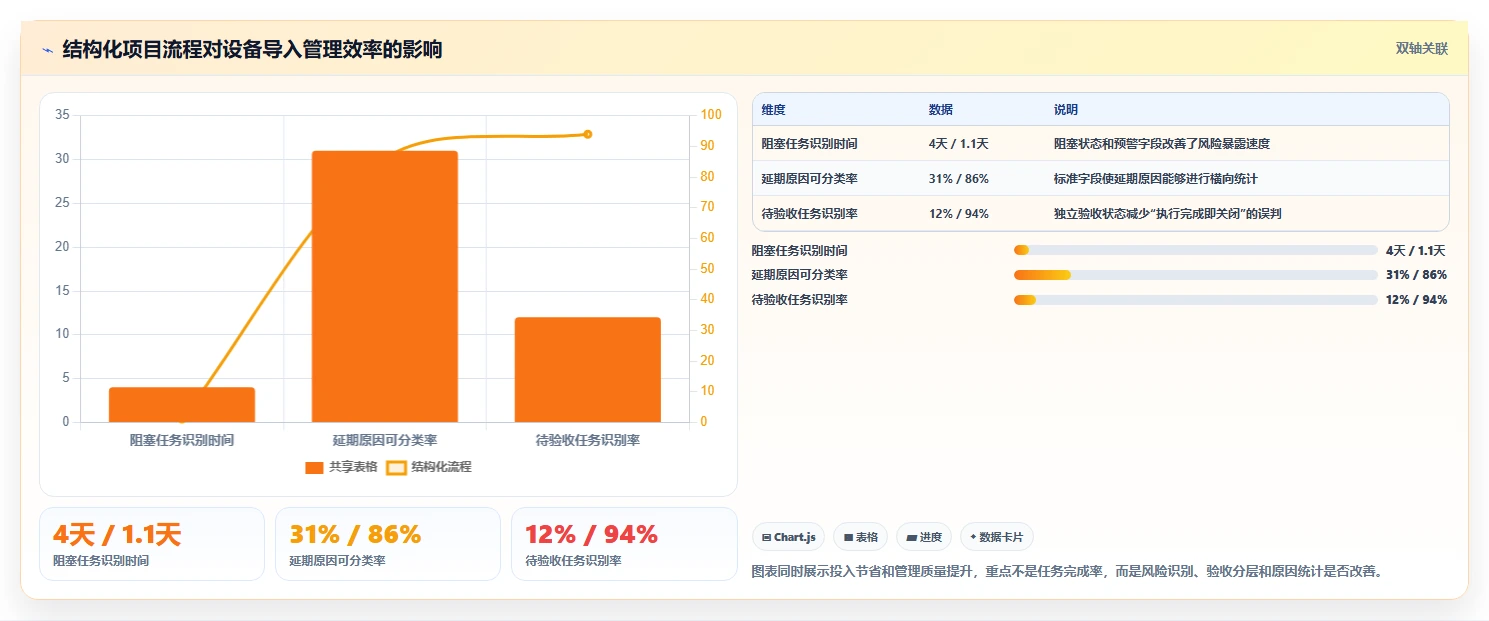Select the 表格 chip
The image size is (1489, 621).
click(x=860, y=537)
